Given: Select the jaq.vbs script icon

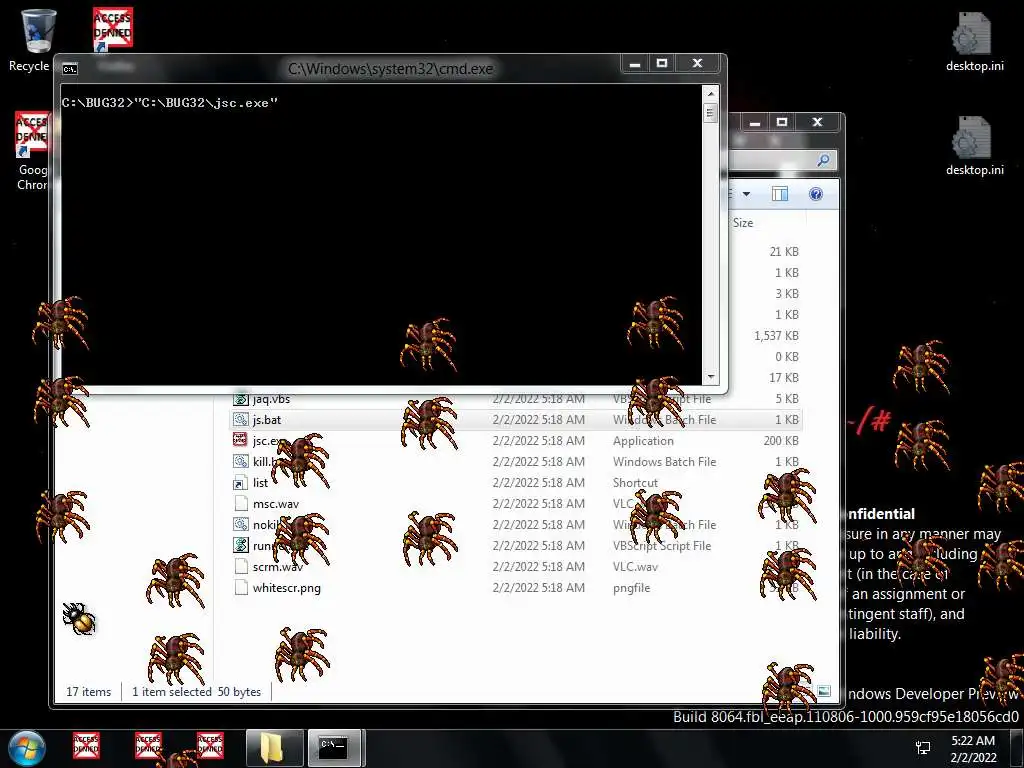Looking at the screenshot, I should click(241, 398).
